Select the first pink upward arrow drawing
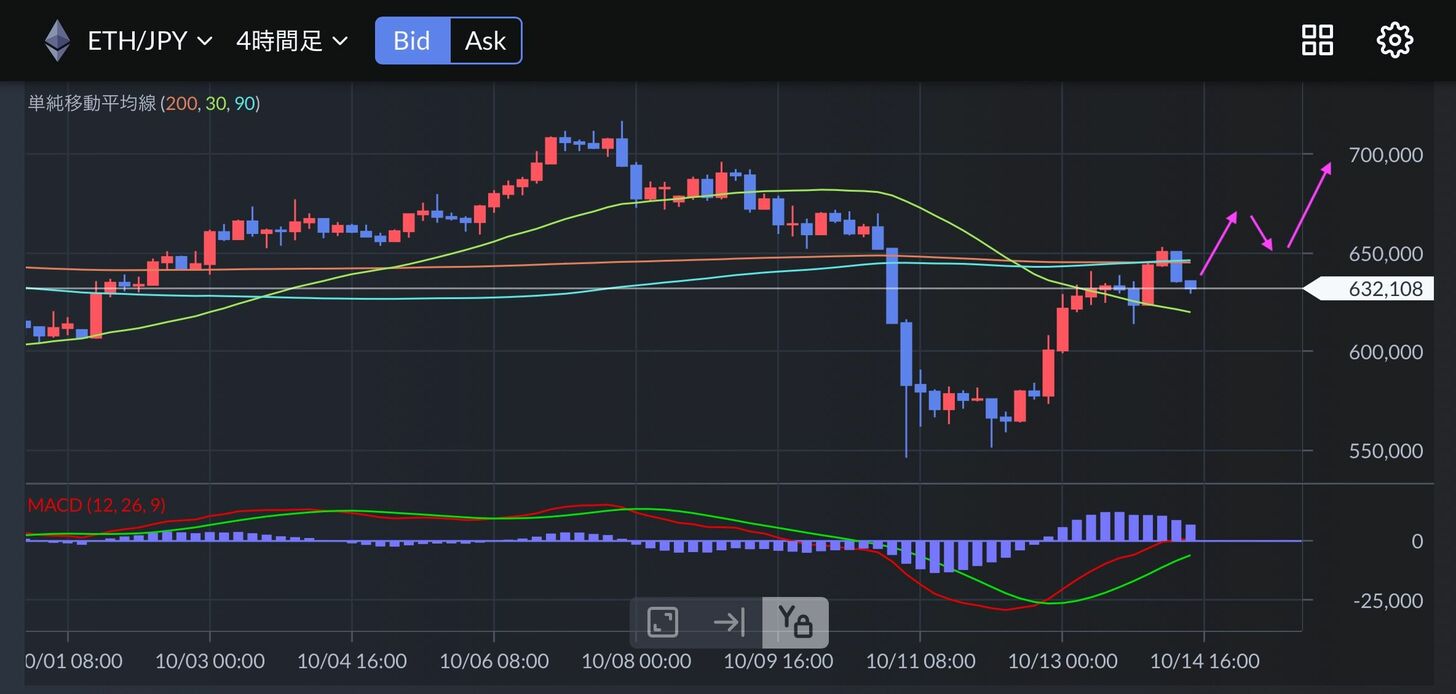This screenshot has height=694, width=1456. point(1219,243)
